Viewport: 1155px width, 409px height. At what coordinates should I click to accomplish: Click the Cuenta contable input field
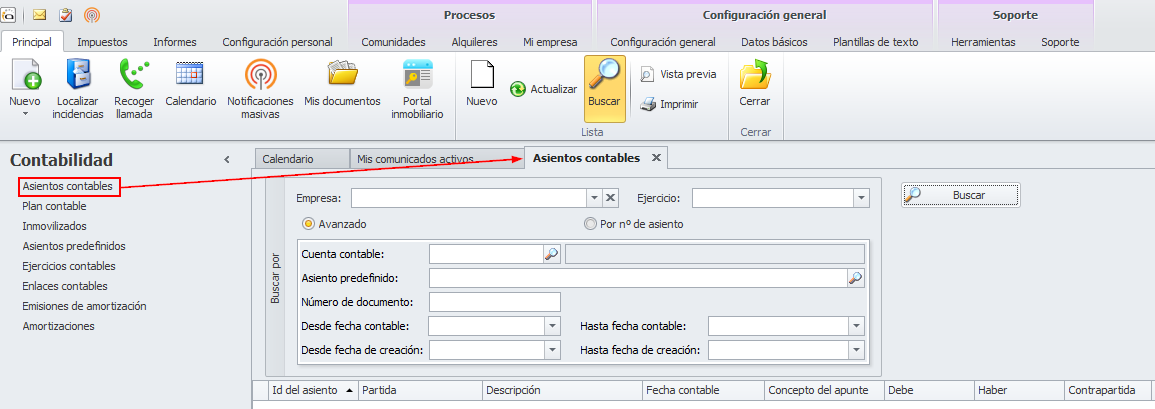pyautogui.click(x=487, y=254)
